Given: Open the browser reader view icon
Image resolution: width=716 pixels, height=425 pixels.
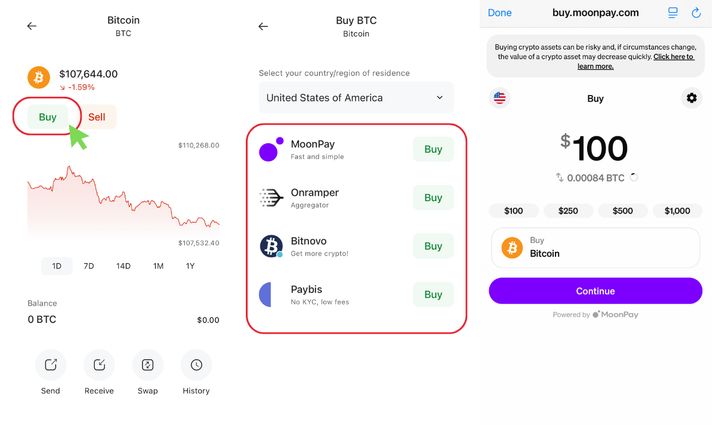Looking at the screenshot, I should coord(673,12).
